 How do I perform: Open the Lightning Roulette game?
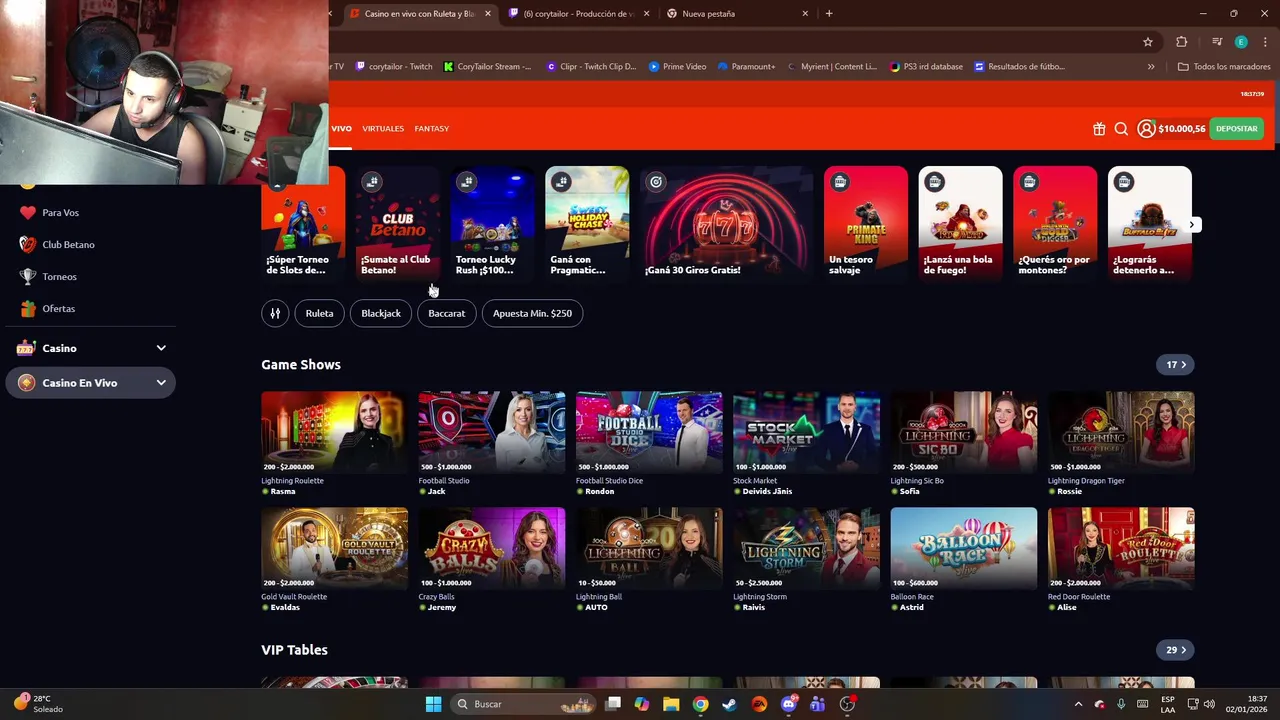(334, 432)
